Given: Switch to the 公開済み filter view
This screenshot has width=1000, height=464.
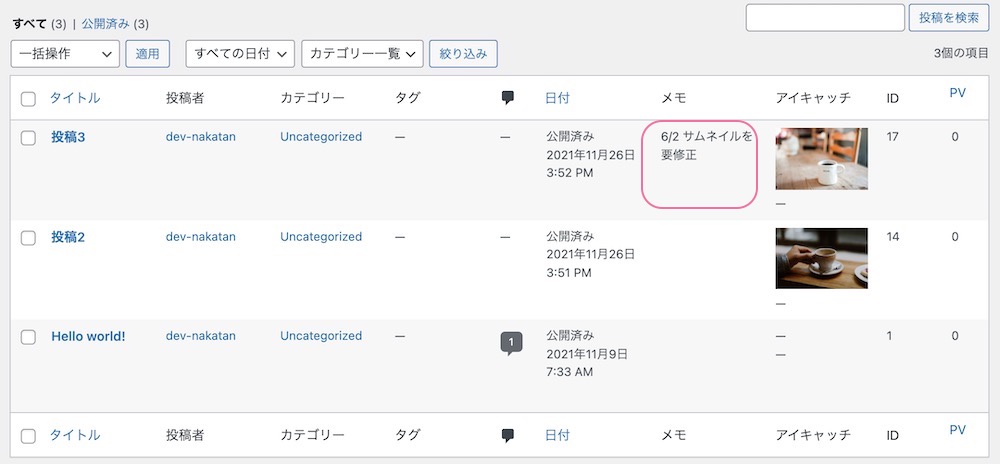Looking at the screenshot, I should pyautogui.click(x=105, y=24).
